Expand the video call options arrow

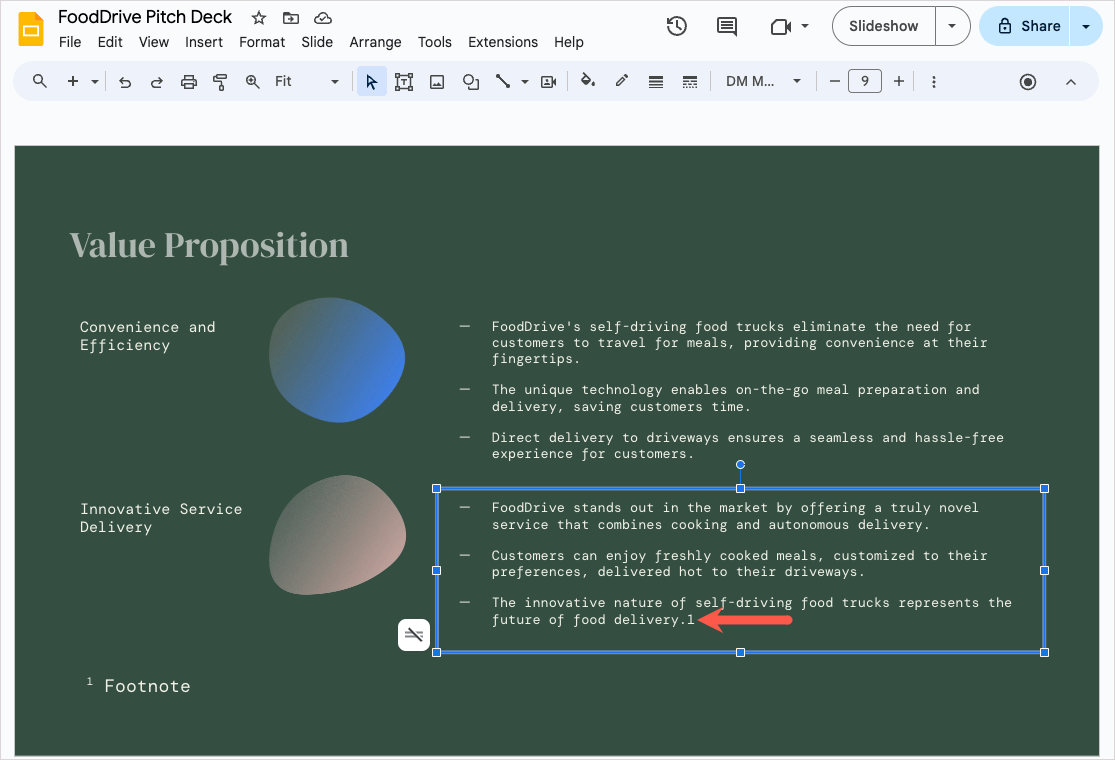pyautogui.click(x=805, y=26)
